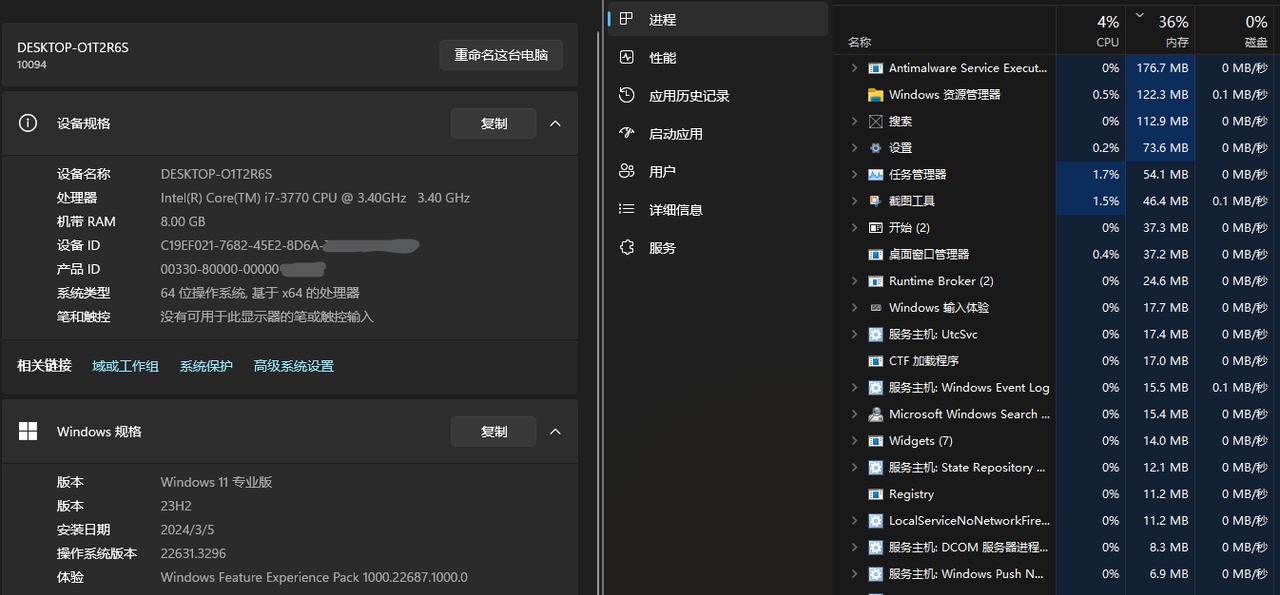The height and width of the screenshot is (595, 1280).
Task: Expand the Runtime Broker (2) group
Action: [854, 281]
